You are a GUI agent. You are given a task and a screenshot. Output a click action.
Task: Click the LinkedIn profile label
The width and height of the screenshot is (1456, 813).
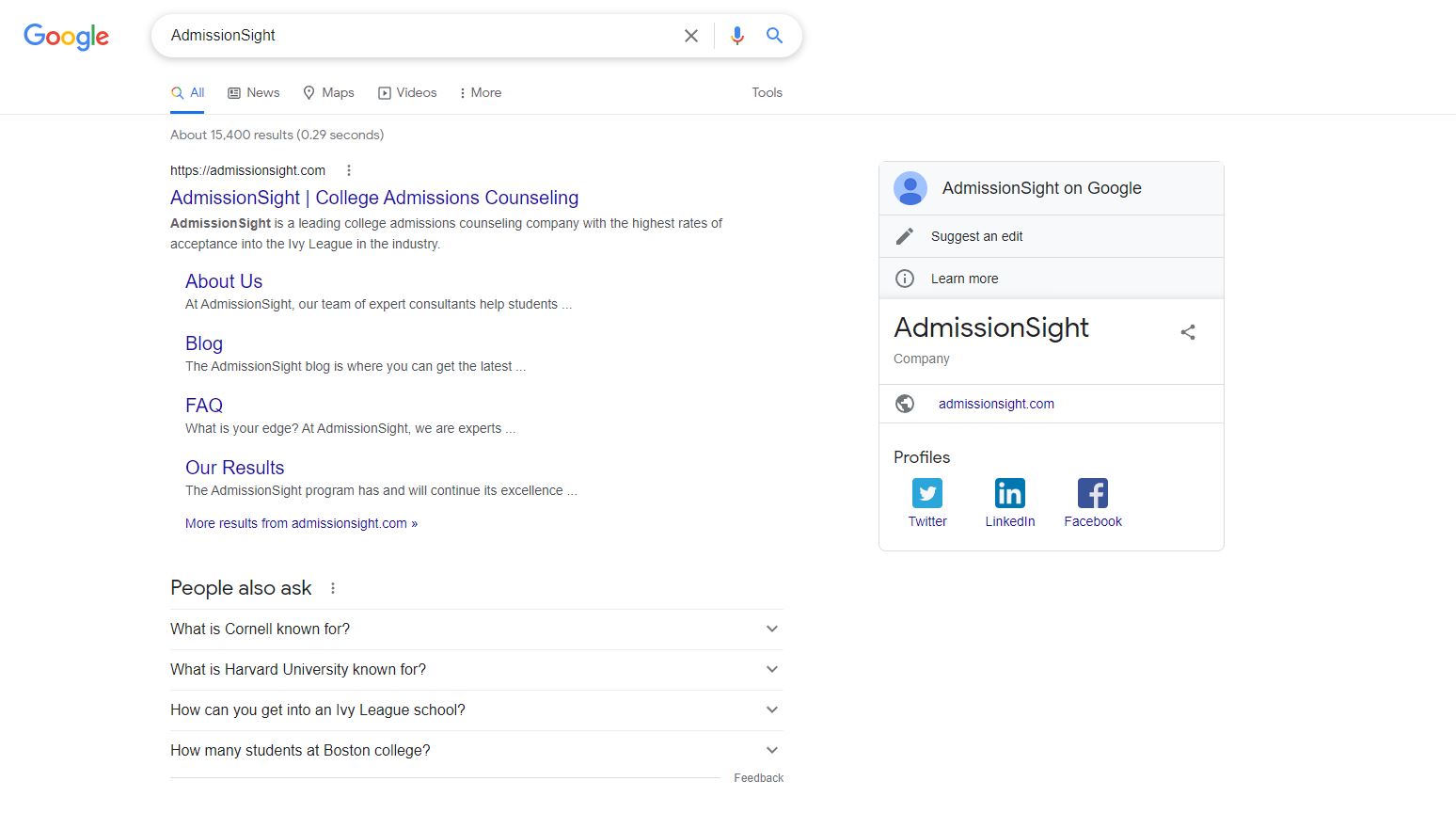click(1010, 521)
